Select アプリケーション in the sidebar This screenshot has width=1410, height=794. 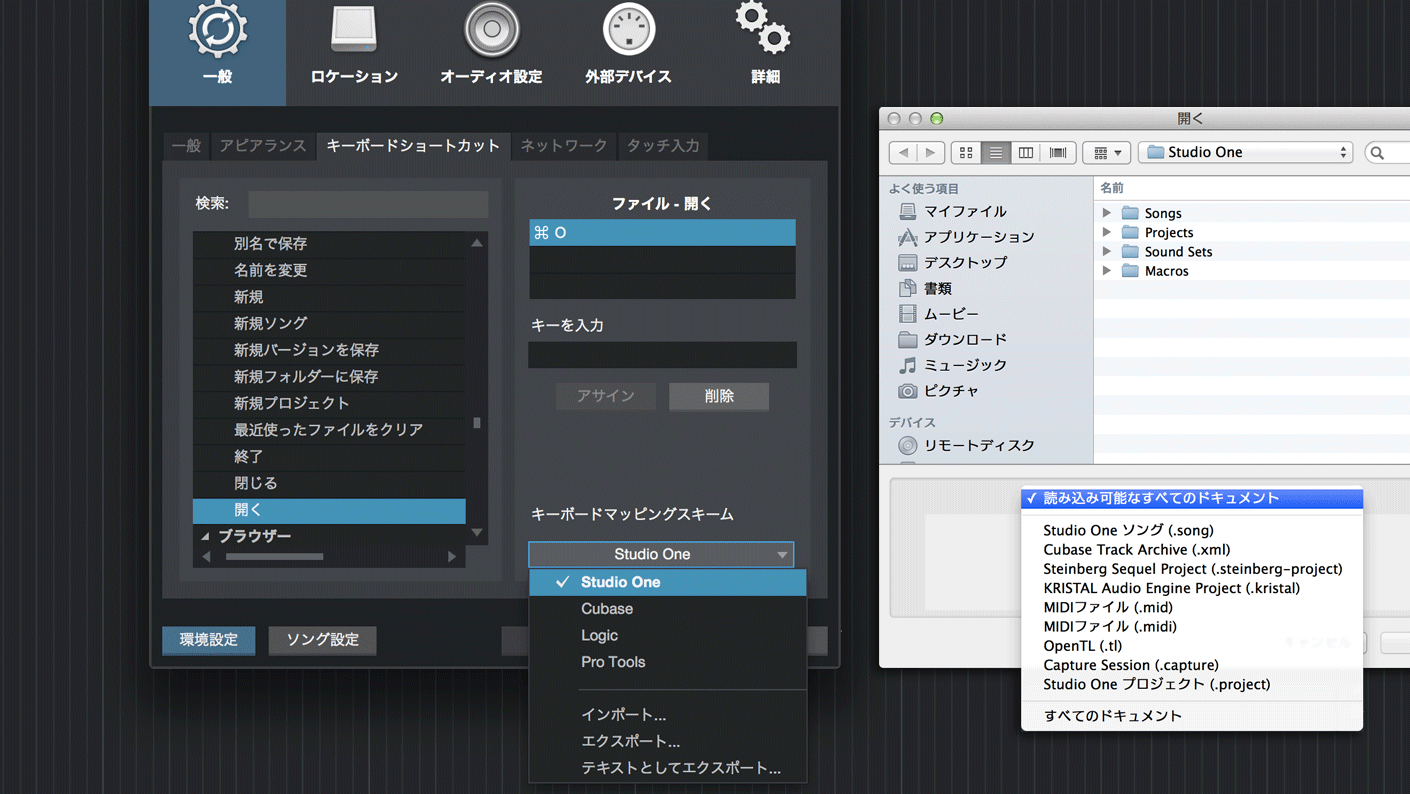966,237
